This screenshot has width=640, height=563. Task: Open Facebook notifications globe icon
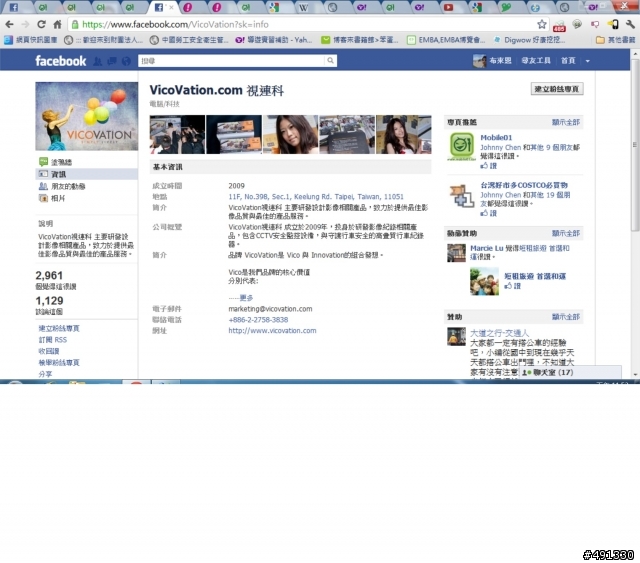(126, 61)
